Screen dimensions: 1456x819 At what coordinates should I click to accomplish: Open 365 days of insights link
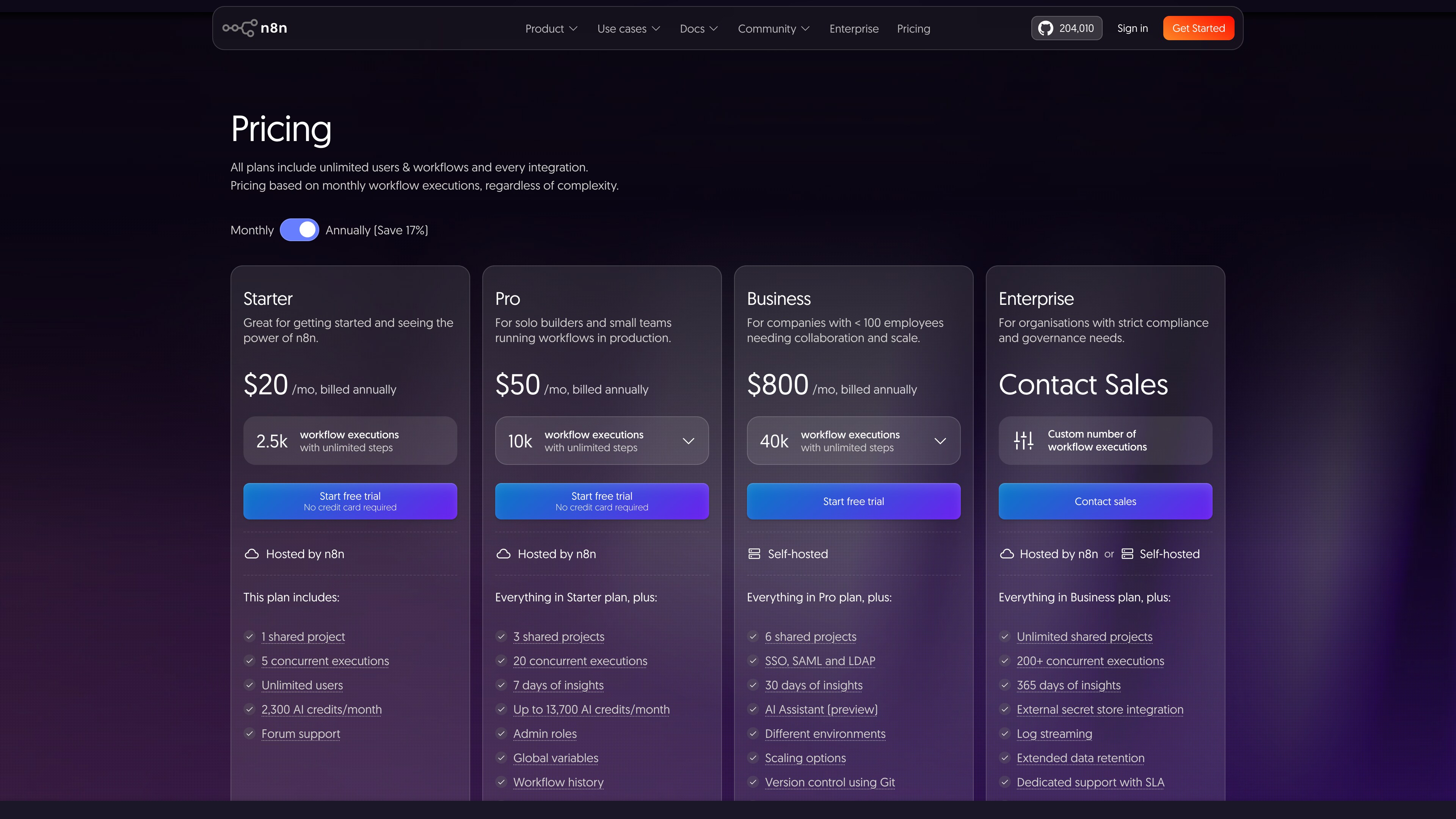[x=1069, y=685]
